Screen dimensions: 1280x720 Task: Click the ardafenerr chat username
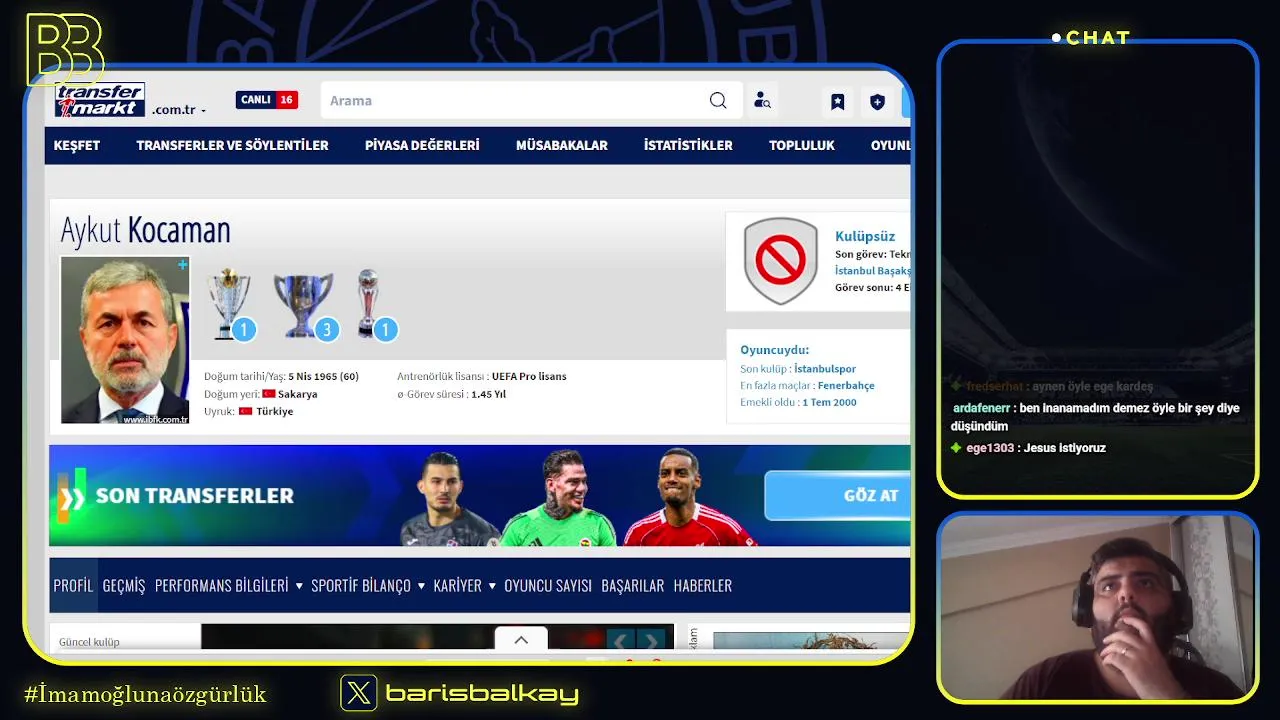(981, 408)
